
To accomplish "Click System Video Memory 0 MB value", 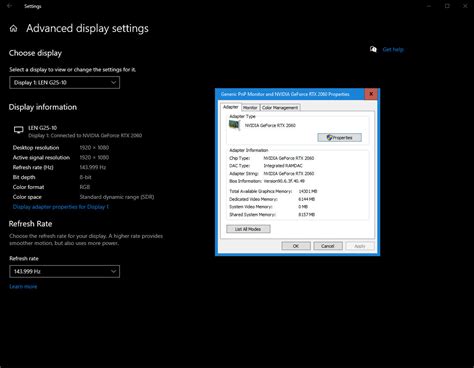I will coord(303,207).
